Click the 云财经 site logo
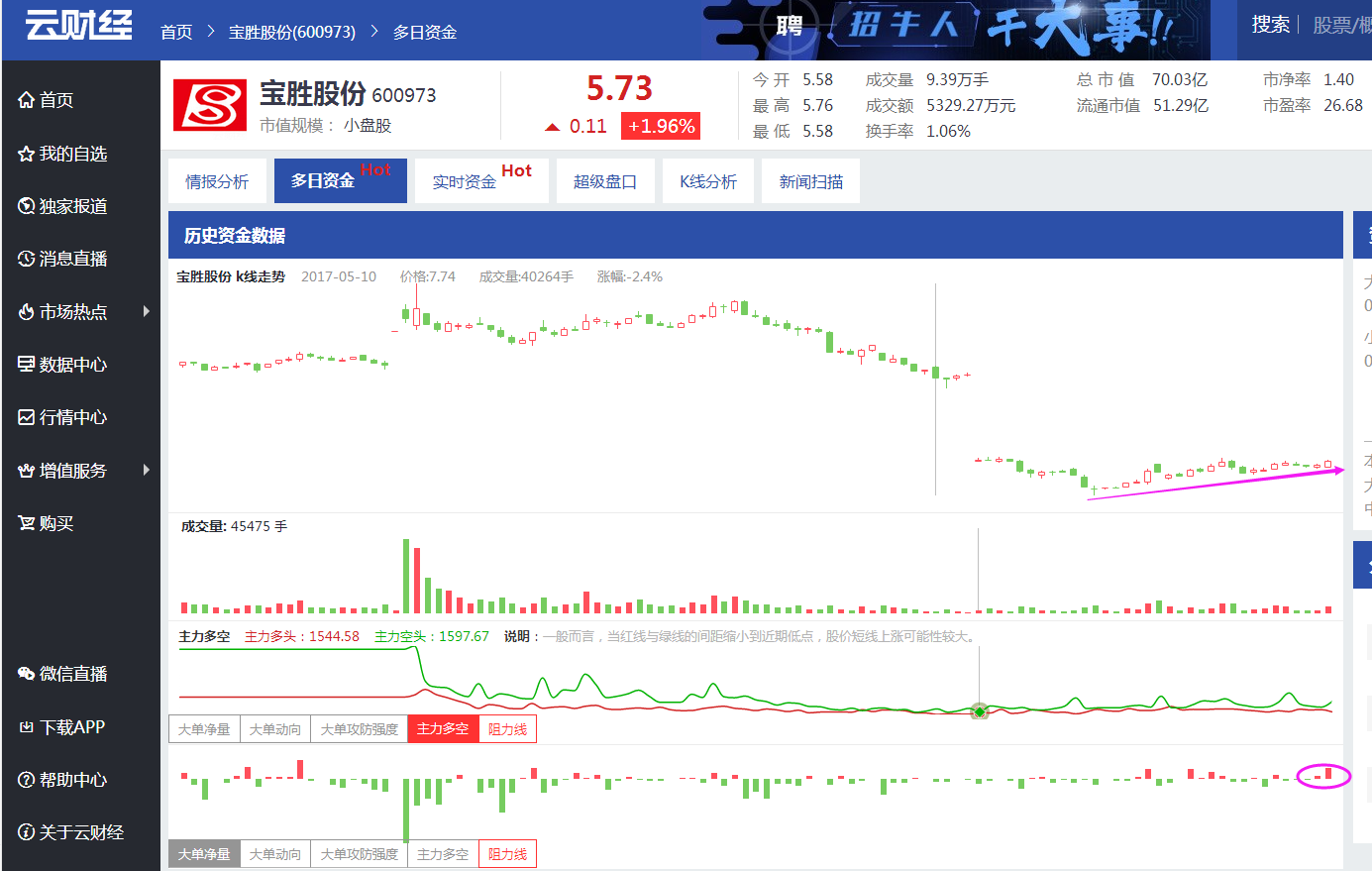Image resolution: width=1372 pixels, height=871 pixels. point(78,25)
